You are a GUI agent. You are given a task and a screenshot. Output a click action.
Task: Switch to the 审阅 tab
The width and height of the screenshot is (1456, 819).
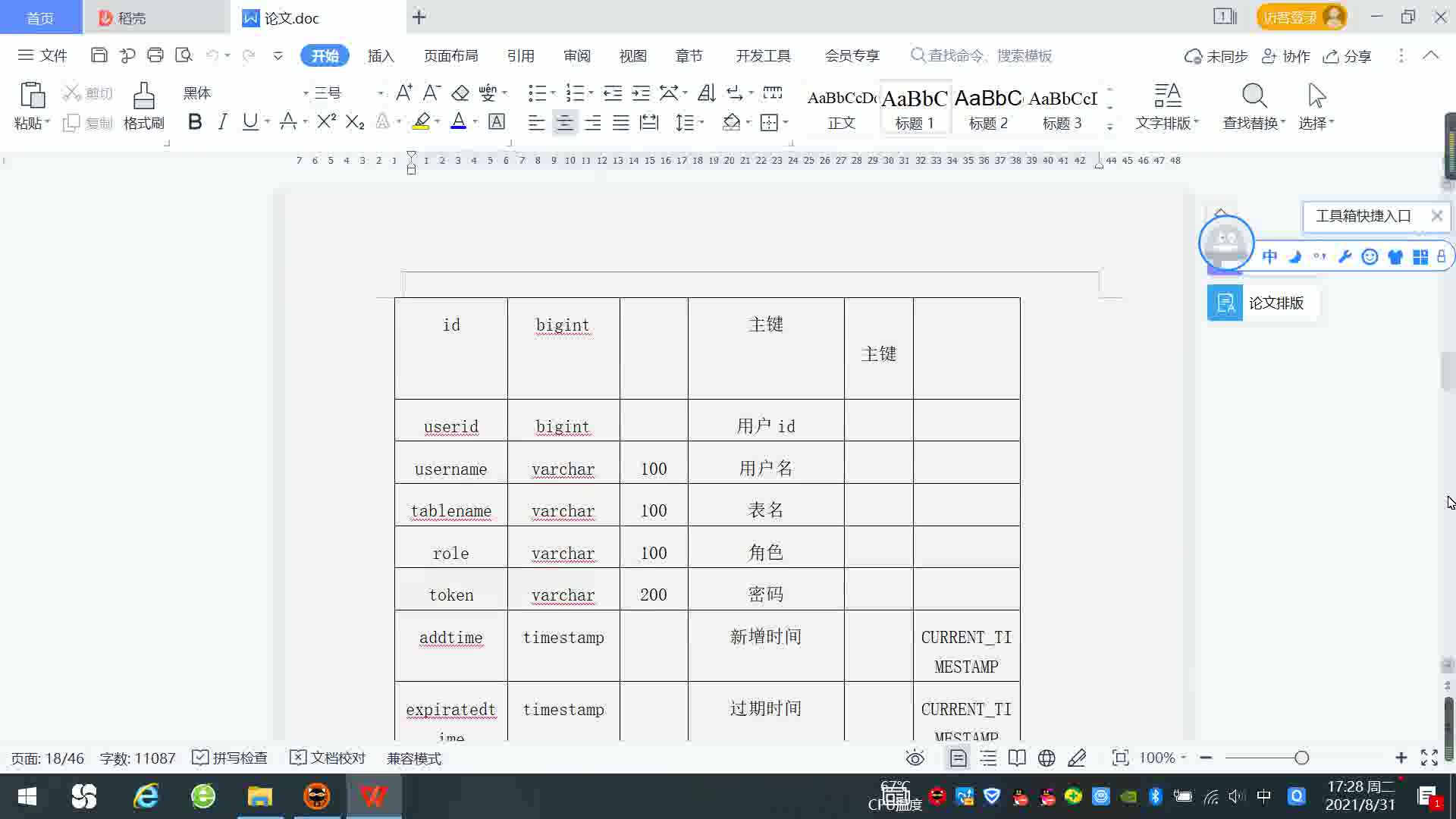[576, 55]
